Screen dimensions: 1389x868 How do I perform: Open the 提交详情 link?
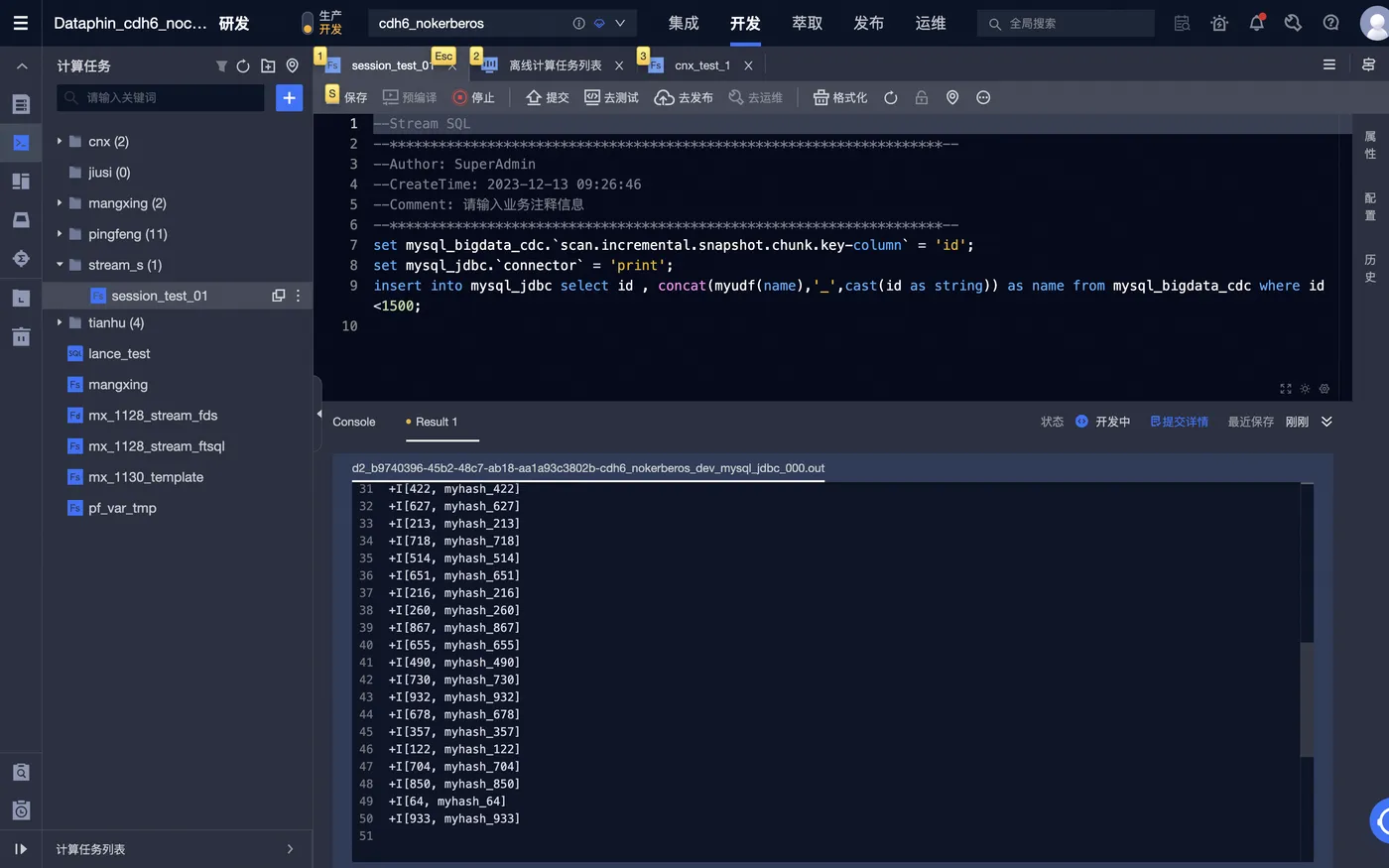tap(1179, 422)
